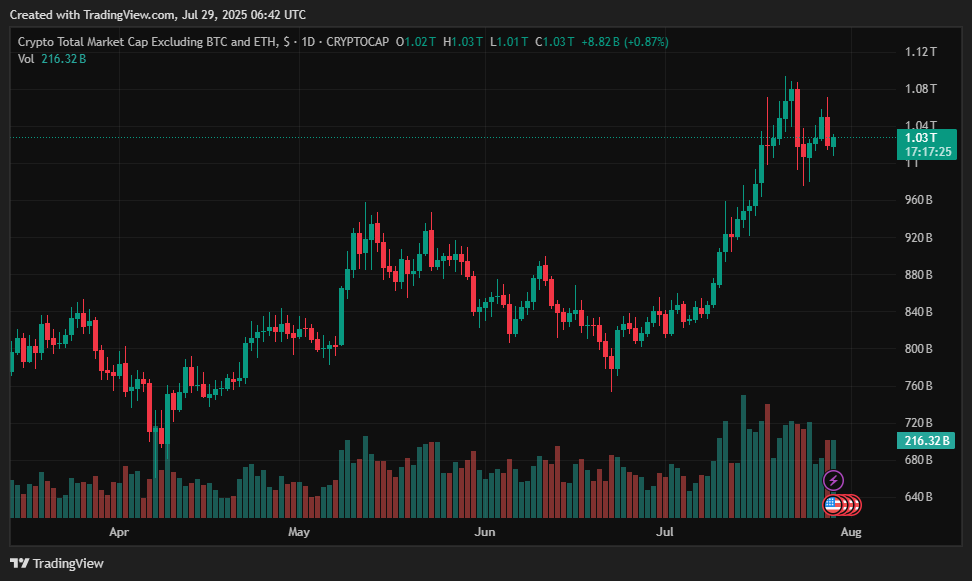Click the 1.12 T price axis label
Screen dimensions: 972x581
[919, 52]
